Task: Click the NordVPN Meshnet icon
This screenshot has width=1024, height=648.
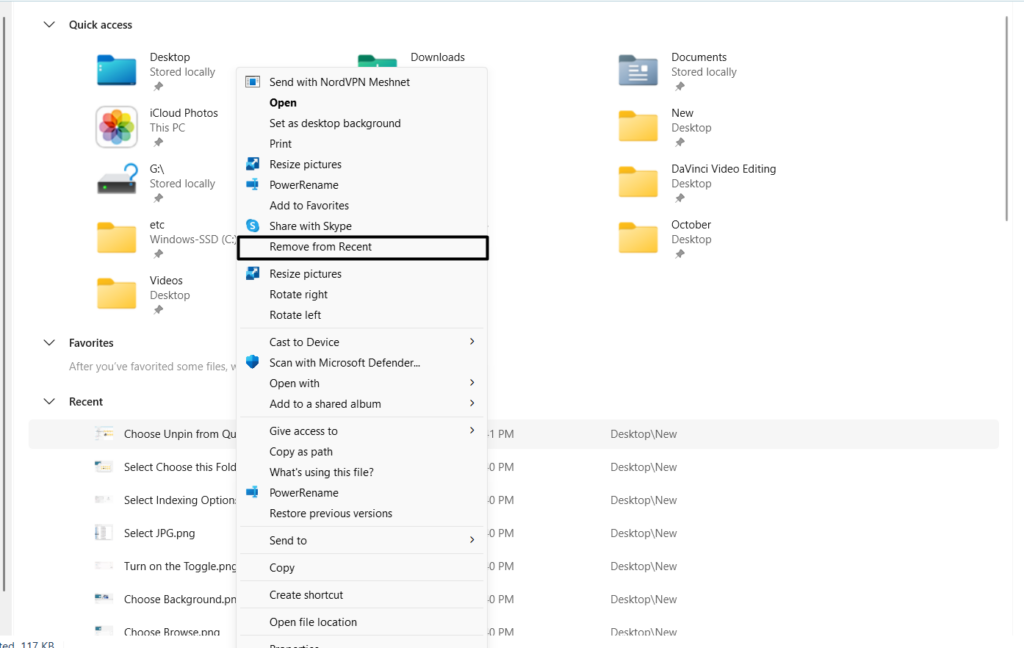Action: pos(253,82)
